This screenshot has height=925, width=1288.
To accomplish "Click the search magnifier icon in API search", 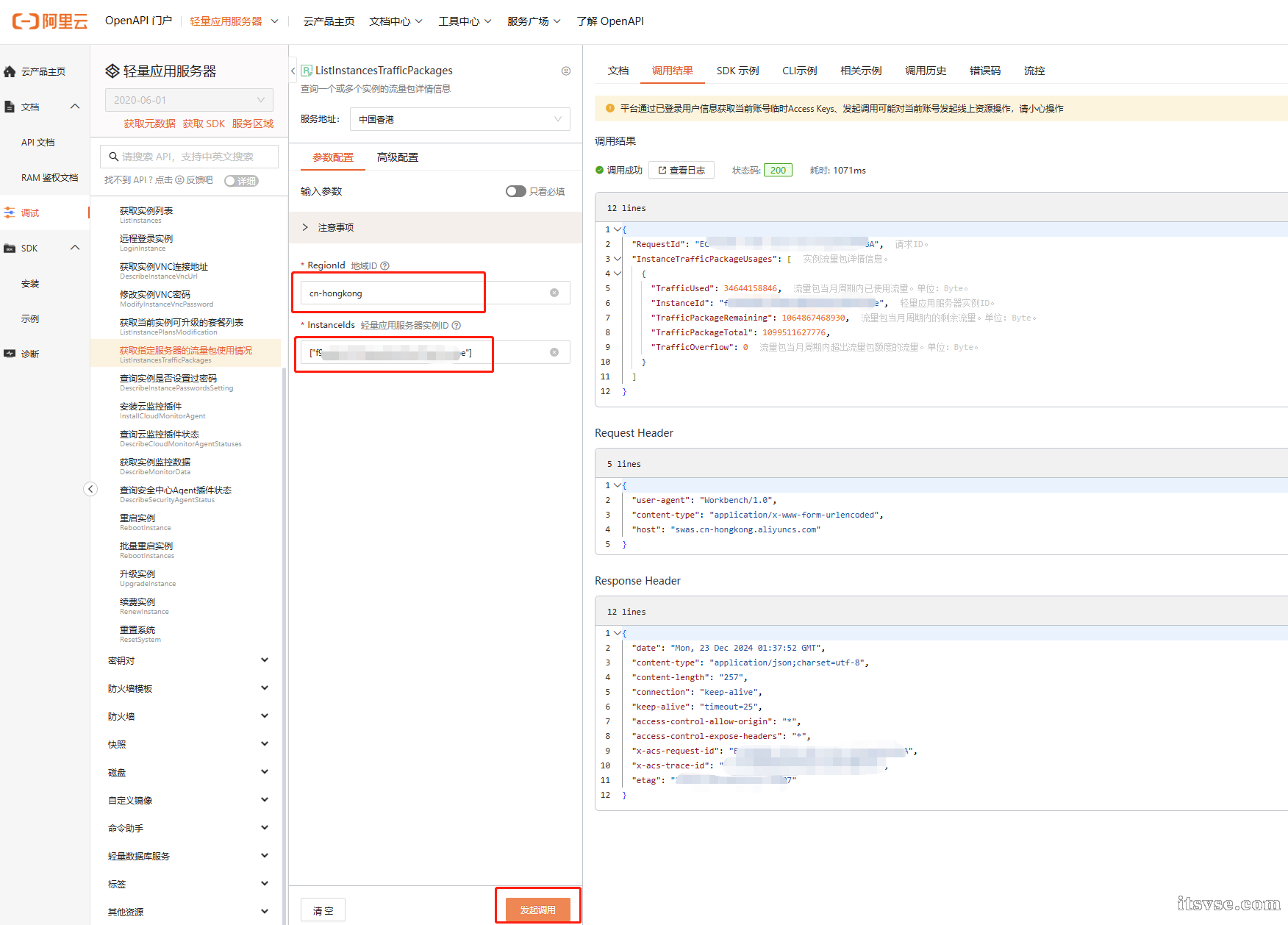I will [x=114, y=157].
